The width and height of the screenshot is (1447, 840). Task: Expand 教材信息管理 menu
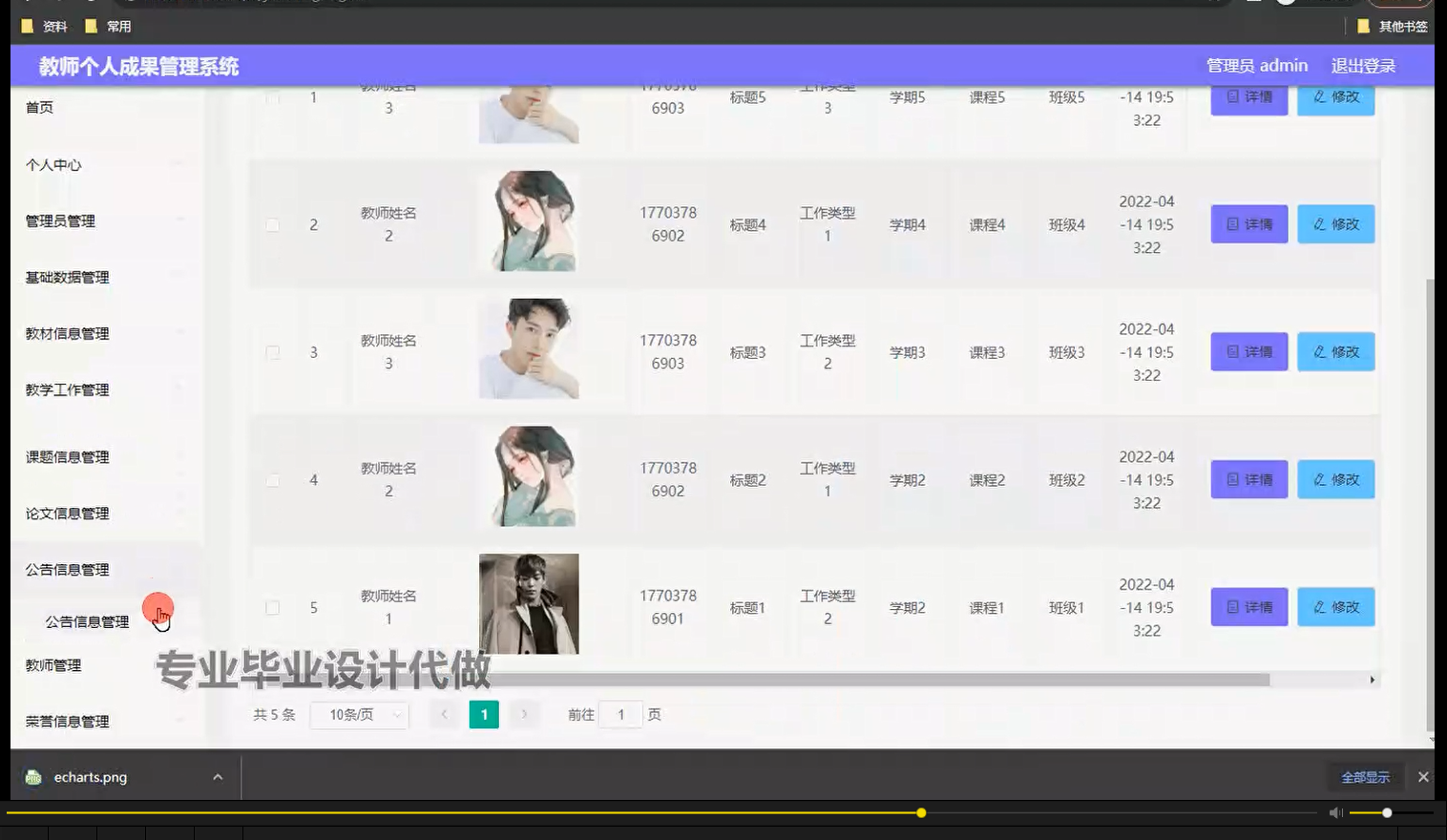(x=106, y=333)
